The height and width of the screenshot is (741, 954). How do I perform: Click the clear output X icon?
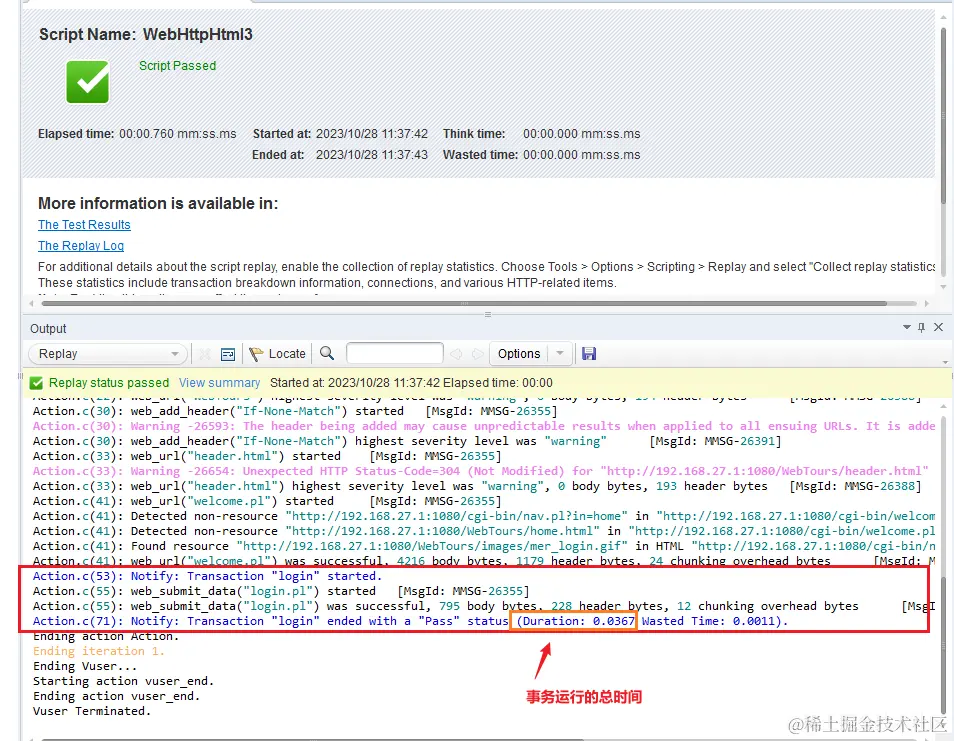pyautogui.click(x=205, y=353)
